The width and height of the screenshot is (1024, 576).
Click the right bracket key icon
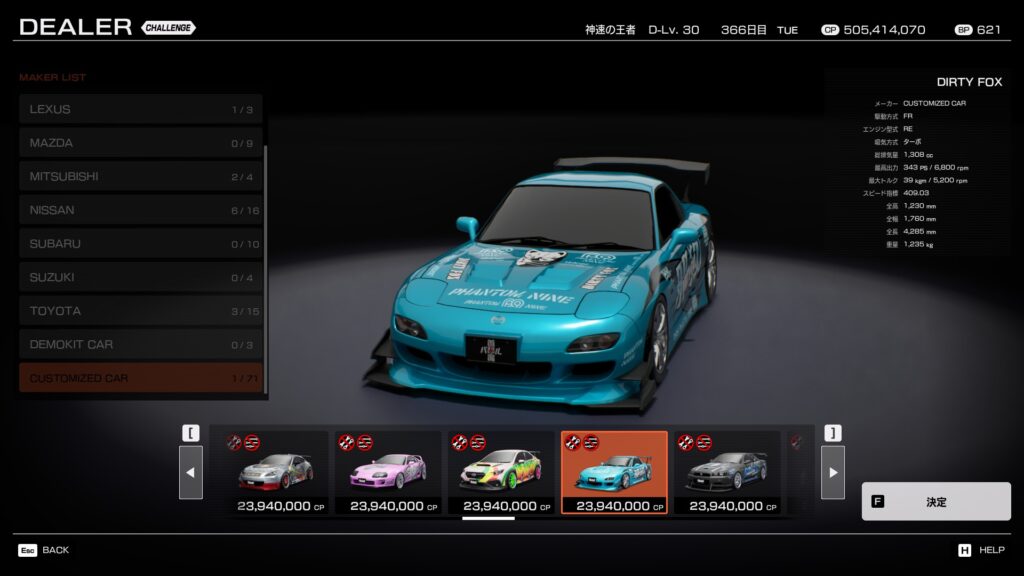(833, 433)
